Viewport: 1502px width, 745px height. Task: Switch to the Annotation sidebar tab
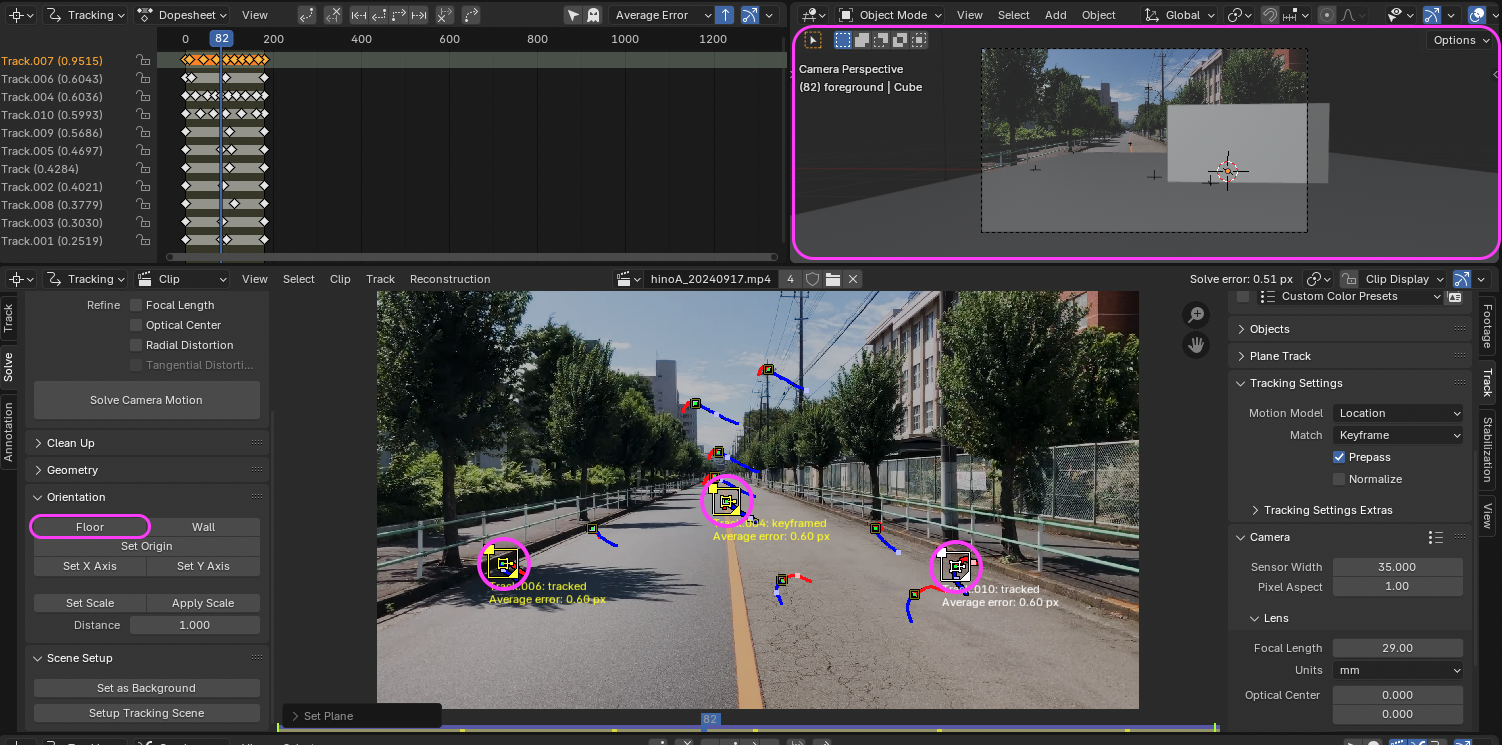tap(9, 431)
